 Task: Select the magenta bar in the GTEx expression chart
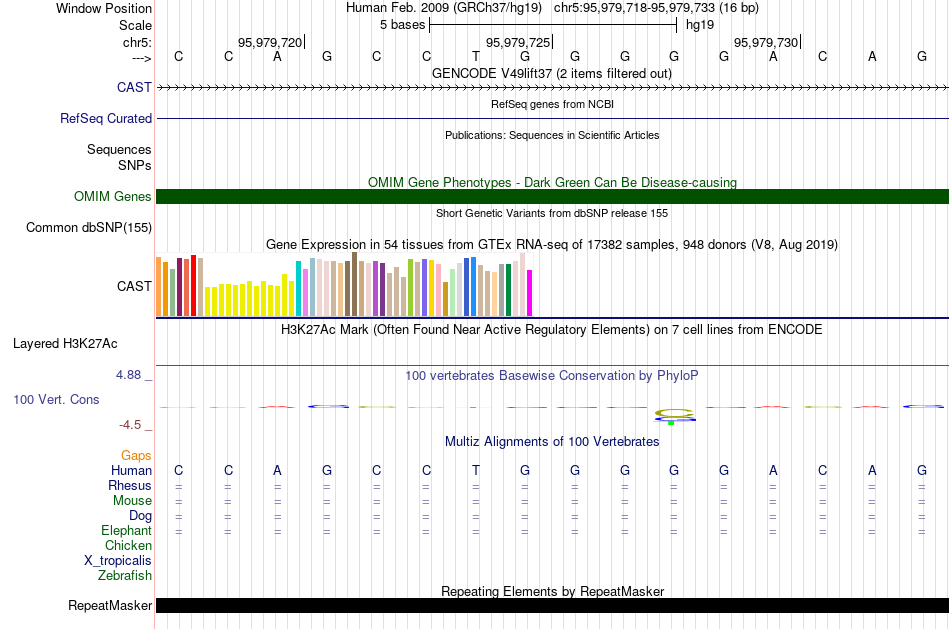coord(530,292)
